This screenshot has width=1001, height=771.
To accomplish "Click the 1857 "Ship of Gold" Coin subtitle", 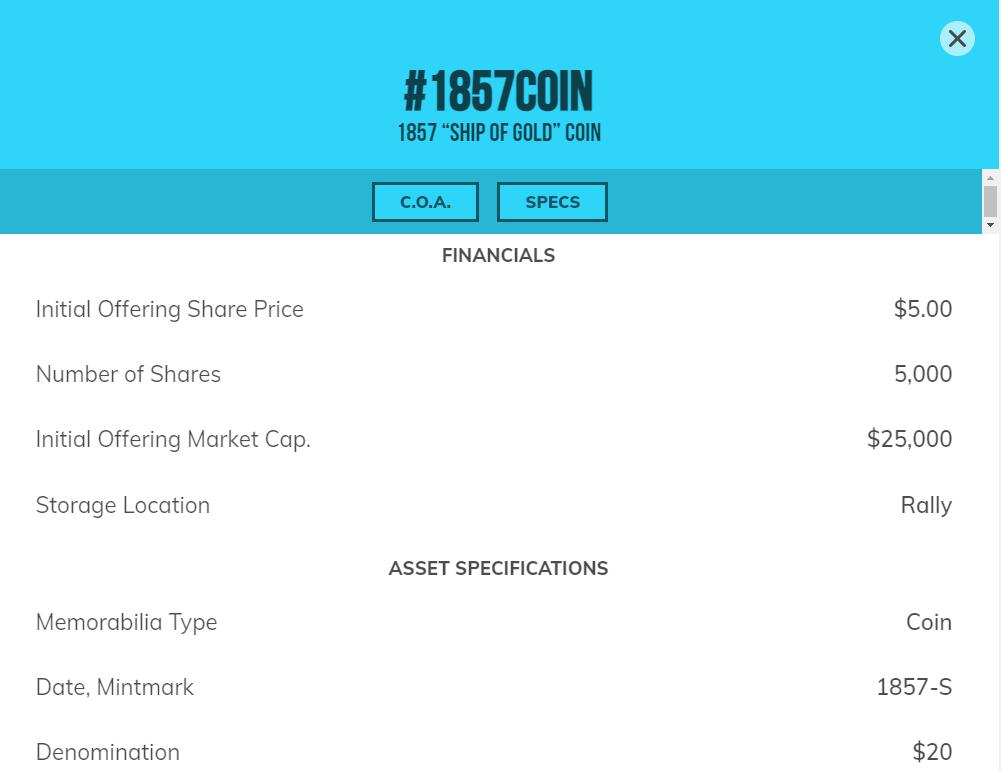I will (499, 133).
